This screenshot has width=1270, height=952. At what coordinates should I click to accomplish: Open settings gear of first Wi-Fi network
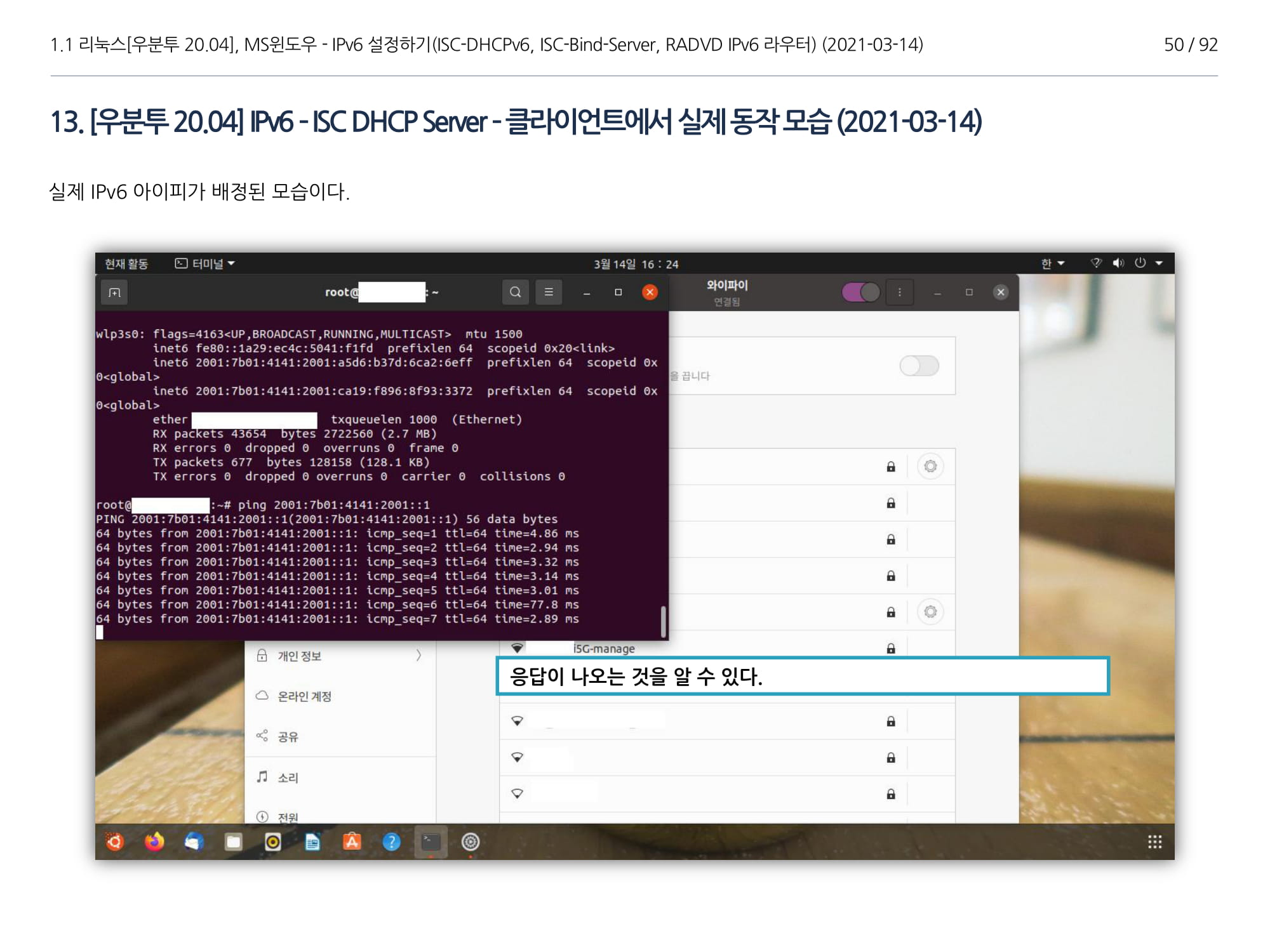(x=930, y=466)
